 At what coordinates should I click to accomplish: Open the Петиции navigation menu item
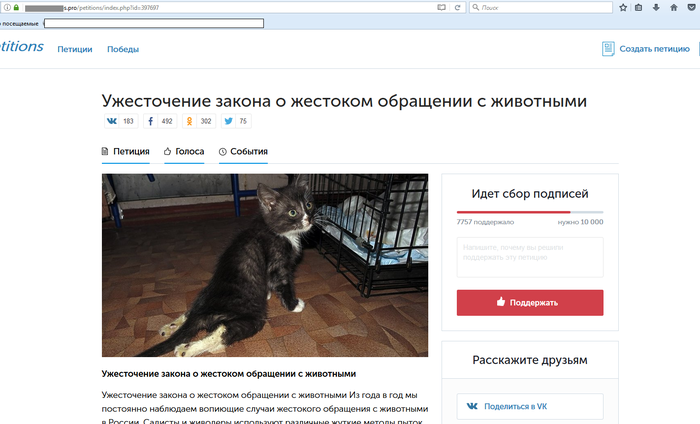(75, 49)
